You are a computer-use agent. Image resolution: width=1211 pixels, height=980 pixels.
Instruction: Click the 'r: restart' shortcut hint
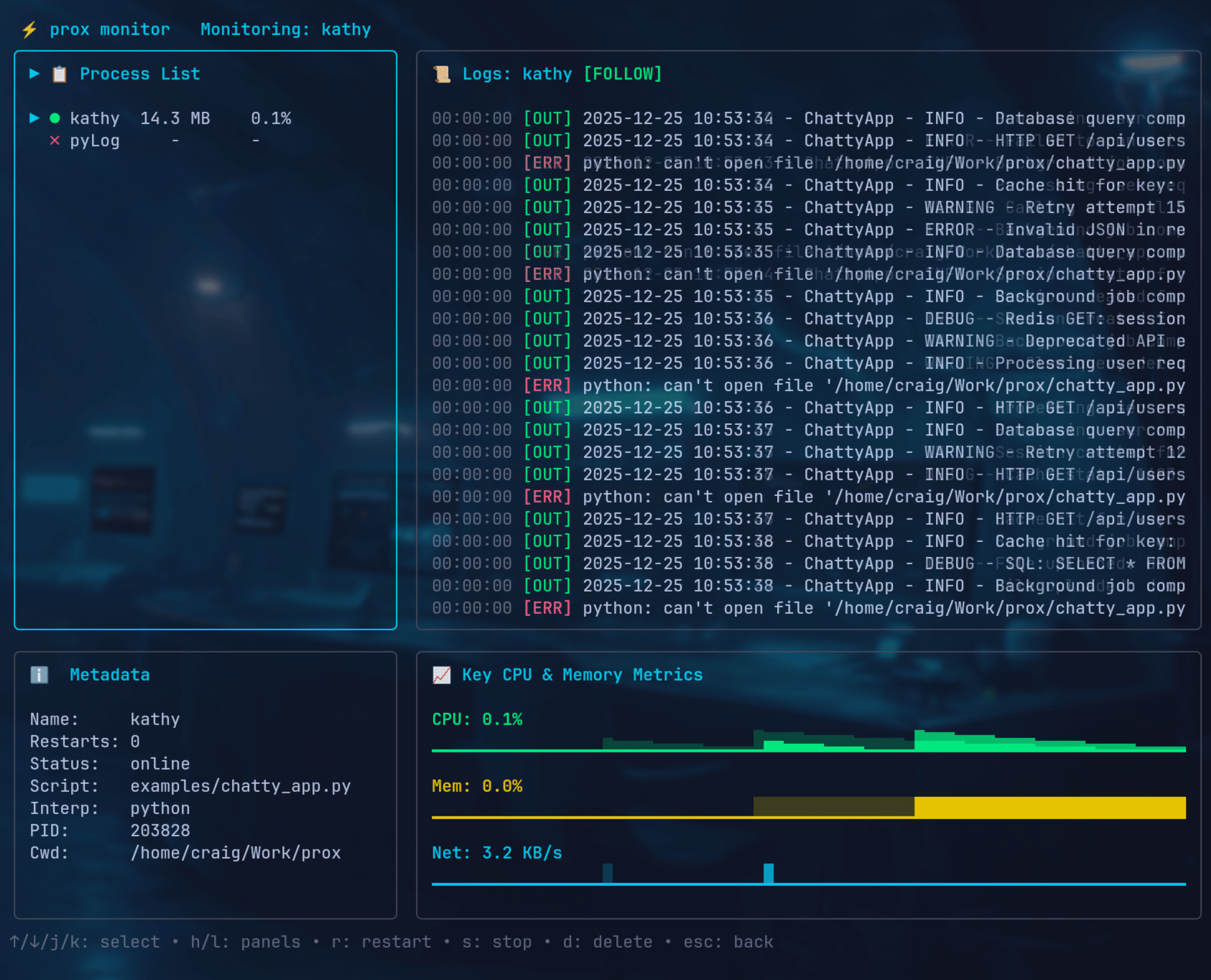pyautogui.click(x=381, y=942)
